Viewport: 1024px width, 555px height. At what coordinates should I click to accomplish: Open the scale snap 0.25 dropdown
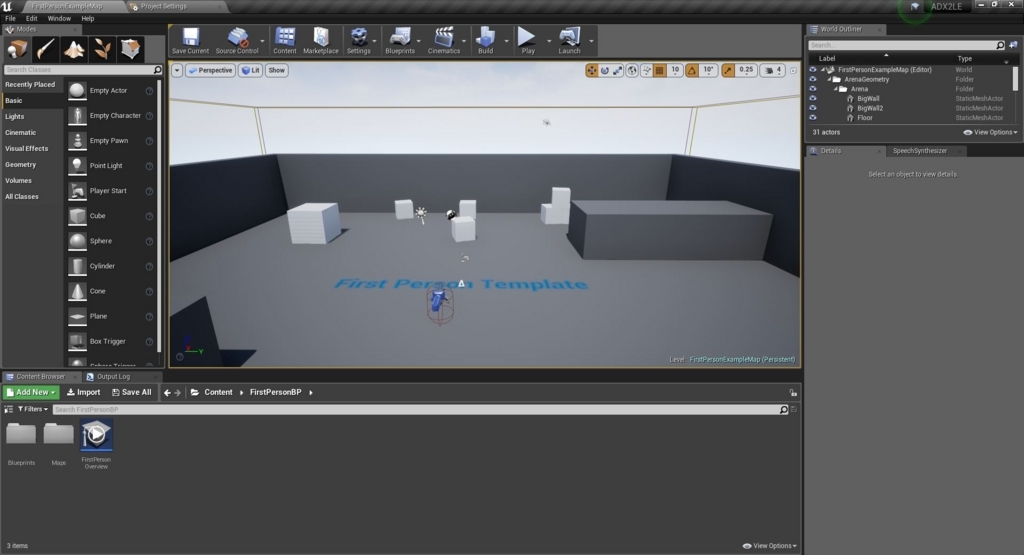click(x=746, y=71)
